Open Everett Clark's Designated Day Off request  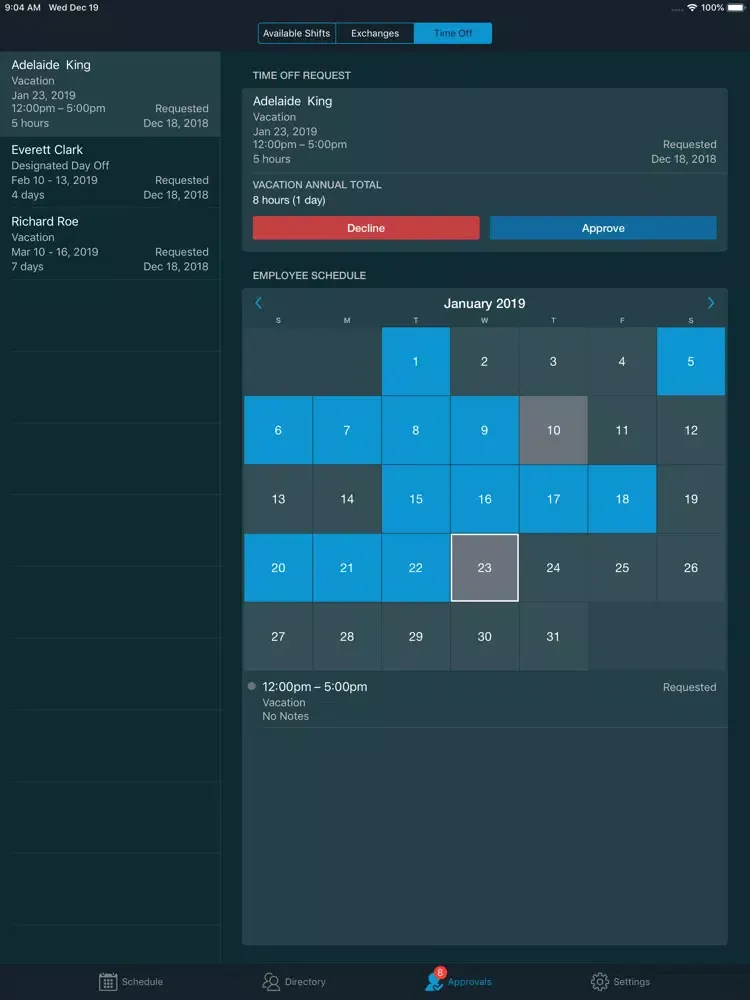tap(110, 172)
